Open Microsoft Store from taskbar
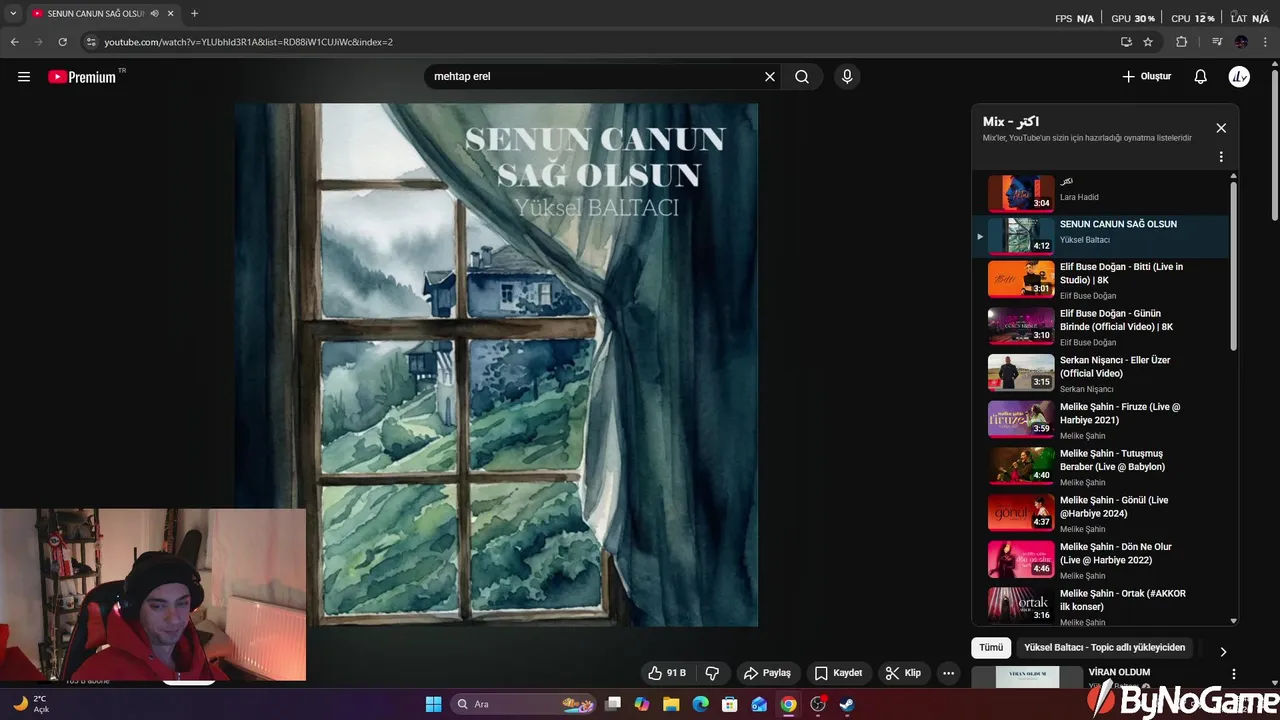1280x720 pixels. [730, 704]
